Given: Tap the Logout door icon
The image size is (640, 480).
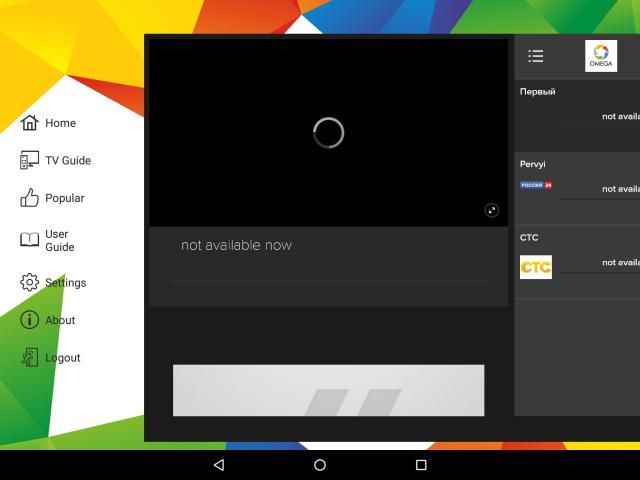Looking at the screenshot, I should pos(30,357).
